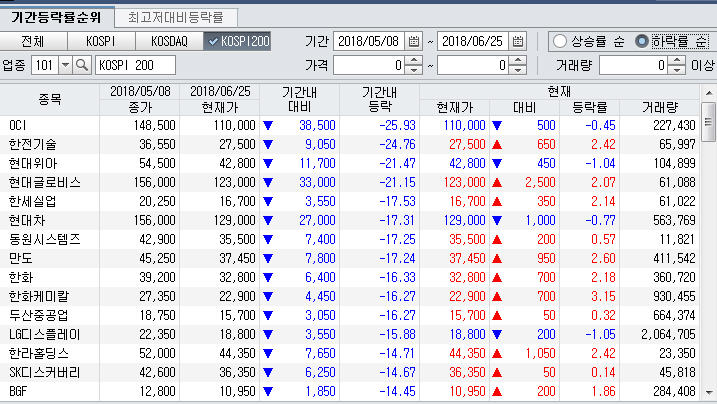Viewport: 717px width, 404px height.
Task: Select the SK디스커버리 stock row
Action: (350, 372)
